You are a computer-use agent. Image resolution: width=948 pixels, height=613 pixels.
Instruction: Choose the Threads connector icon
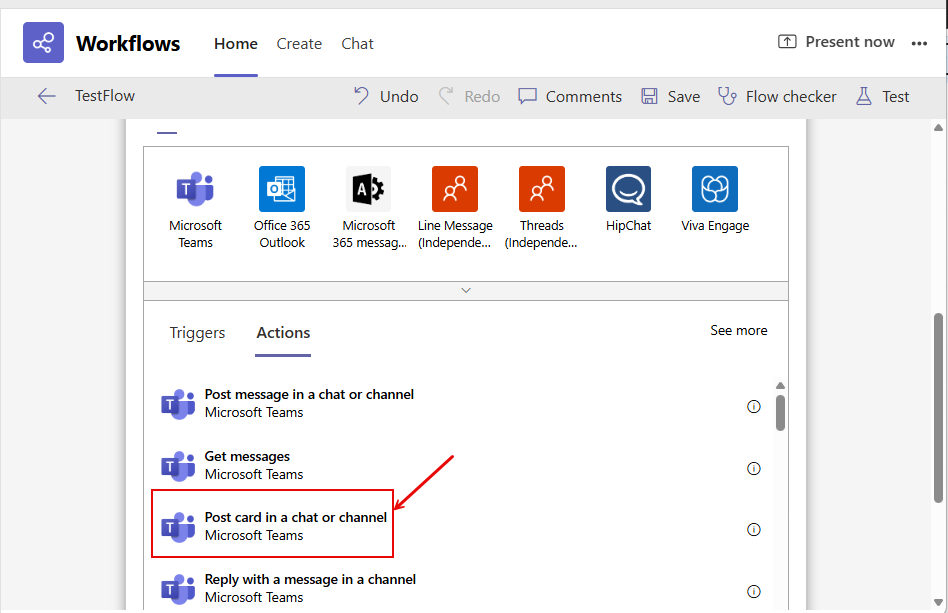tap(542, 189)
